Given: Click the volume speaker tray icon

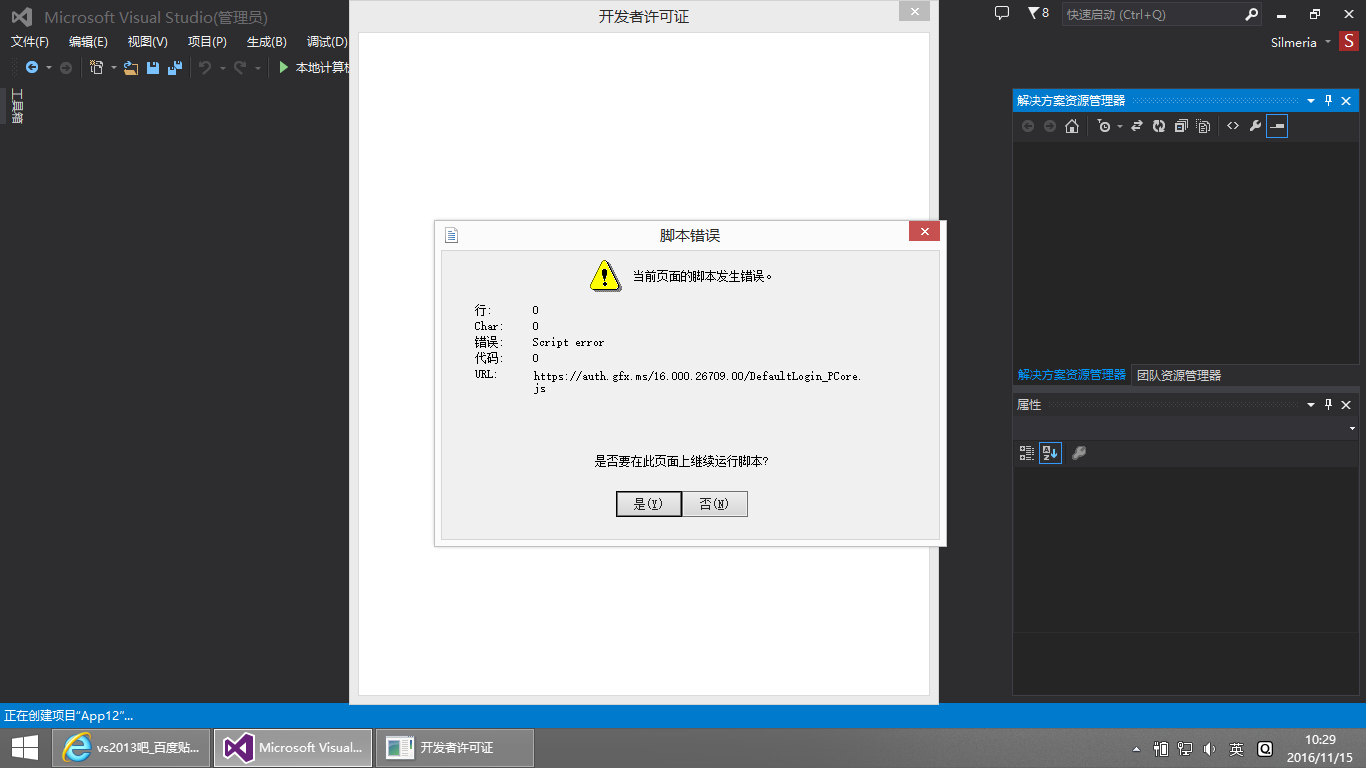Looking at the screenshot, I should pyautogui.click(x=1210, y=748).
